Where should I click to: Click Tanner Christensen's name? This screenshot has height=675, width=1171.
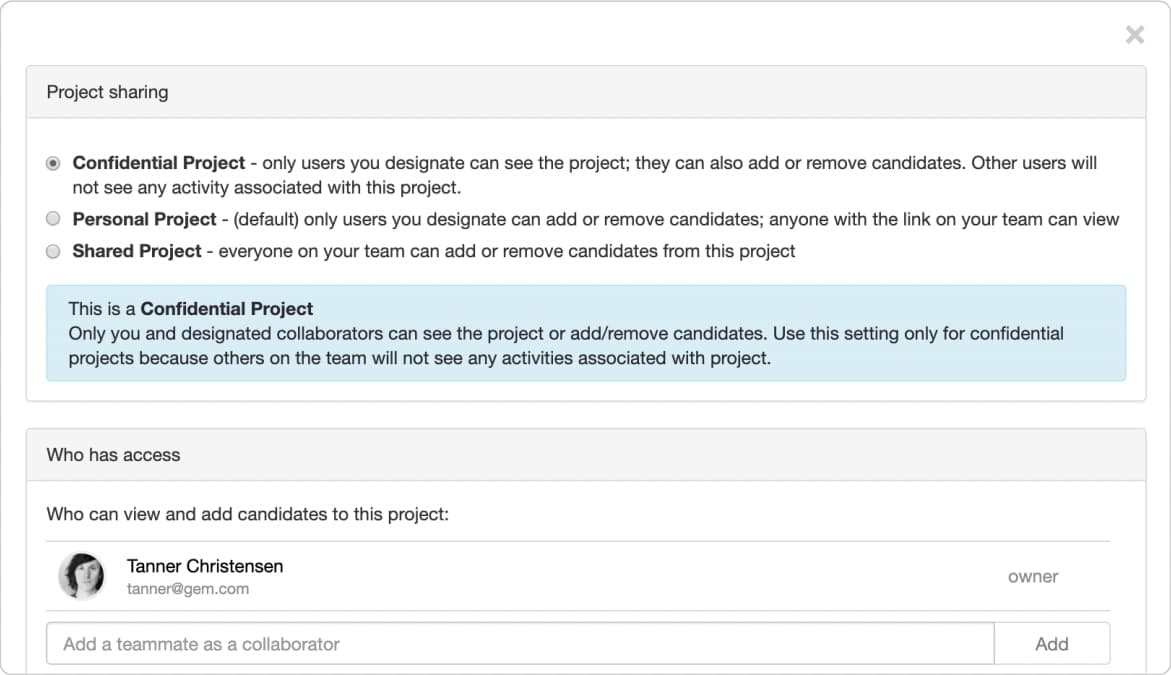[x=203, y=565]
